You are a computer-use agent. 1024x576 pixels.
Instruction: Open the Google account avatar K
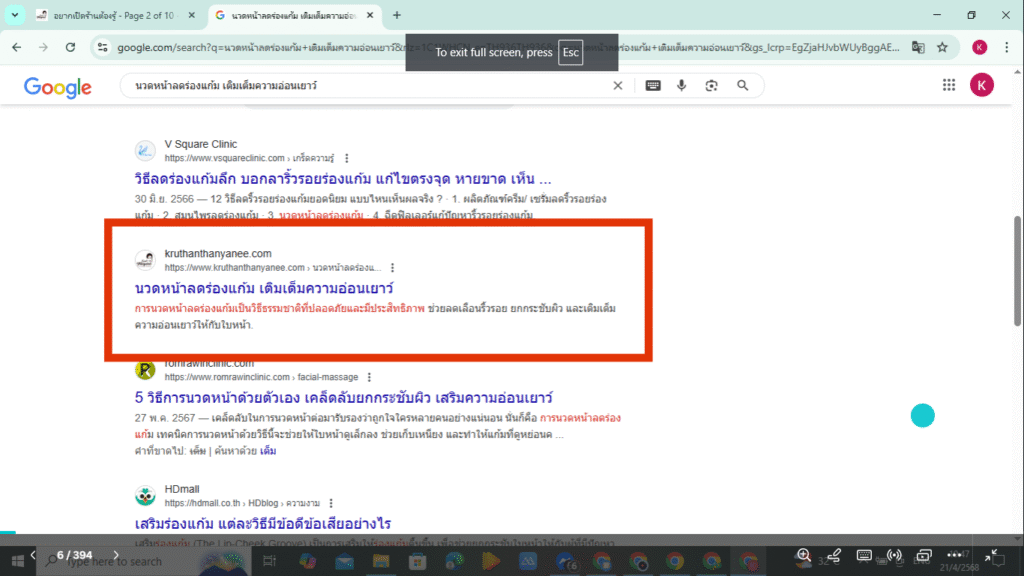(982, 85)
